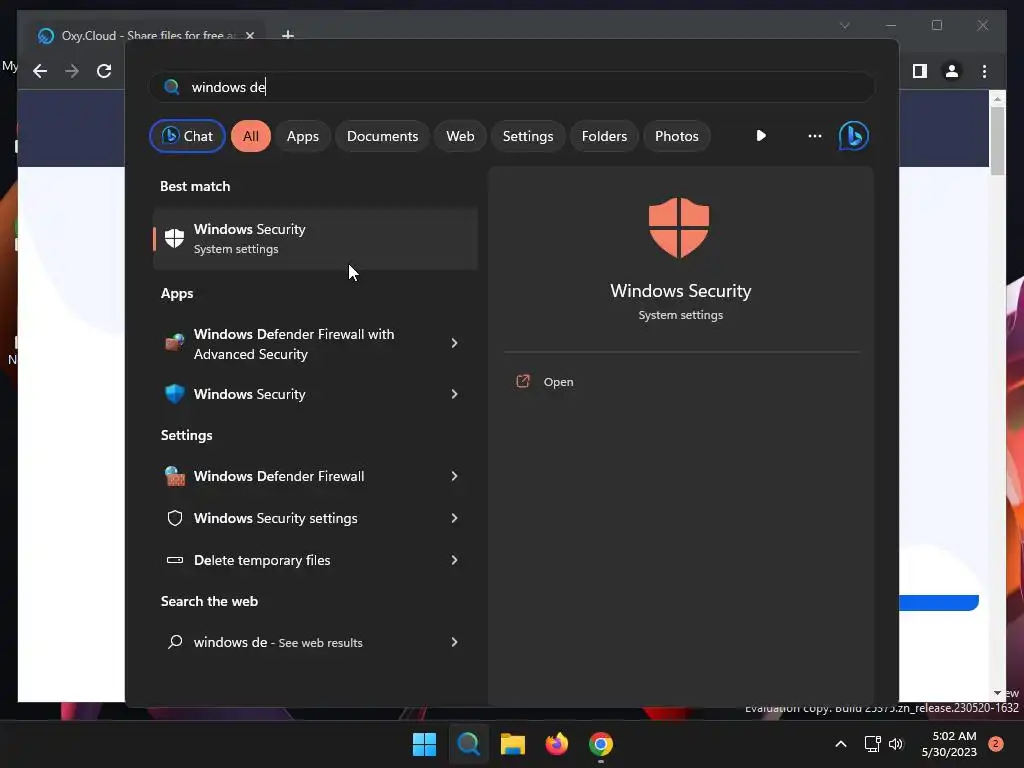
Task: Expand Delete temporary files chevron
Action: (x=455, y=560)
